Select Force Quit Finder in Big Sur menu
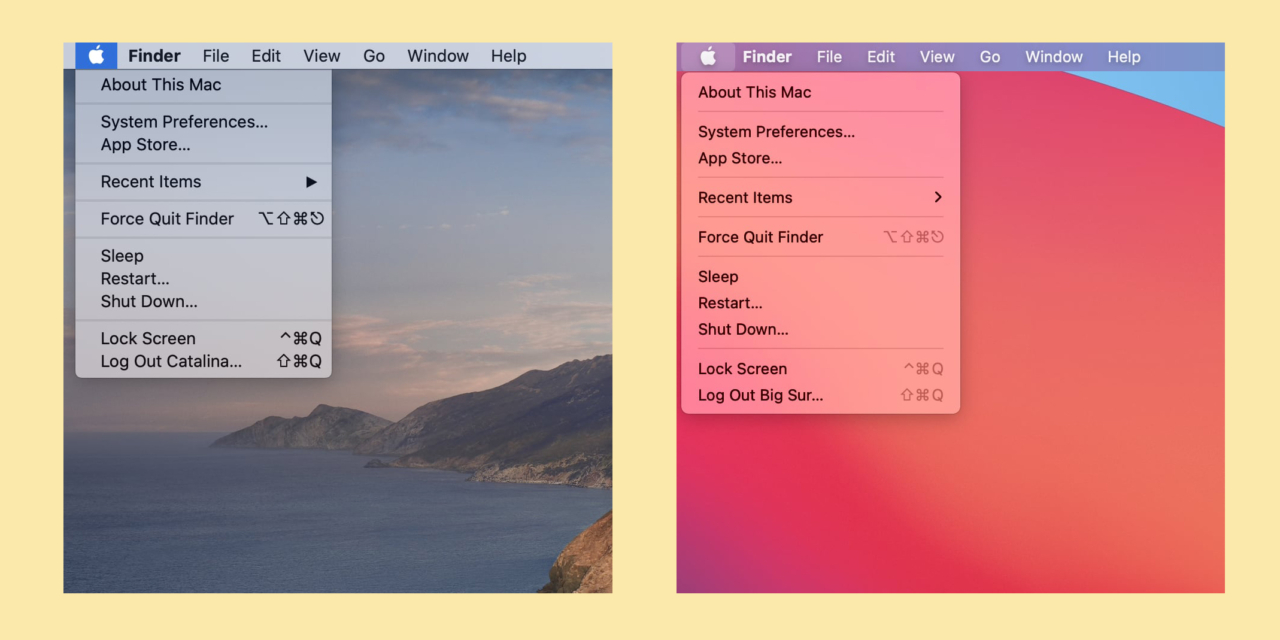 (760, 237)
